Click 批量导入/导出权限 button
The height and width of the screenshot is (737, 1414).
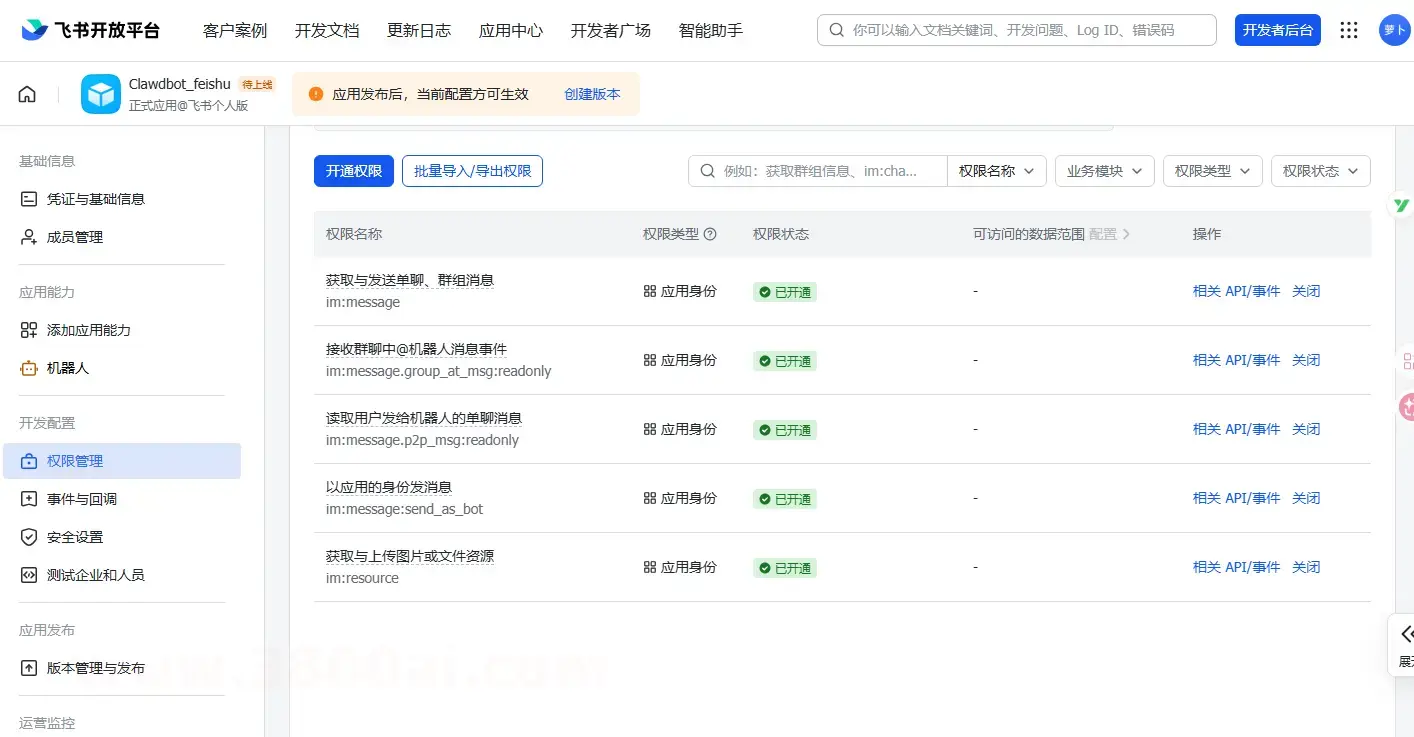coord(472,171)
